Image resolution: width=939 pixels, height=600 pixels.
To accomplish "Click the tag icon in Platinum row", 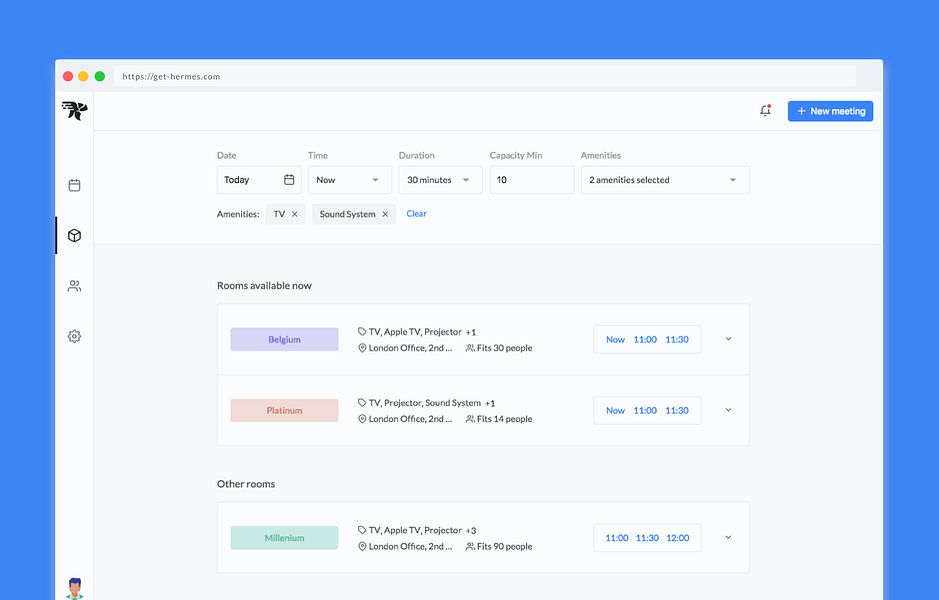I will (362, 402).
